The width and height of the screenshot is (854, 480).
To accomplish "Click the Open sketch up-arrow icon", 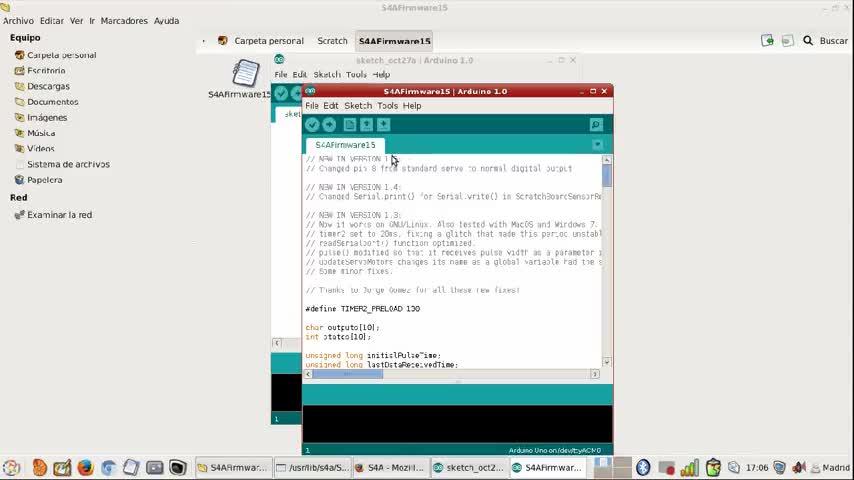I will (367, 125).
